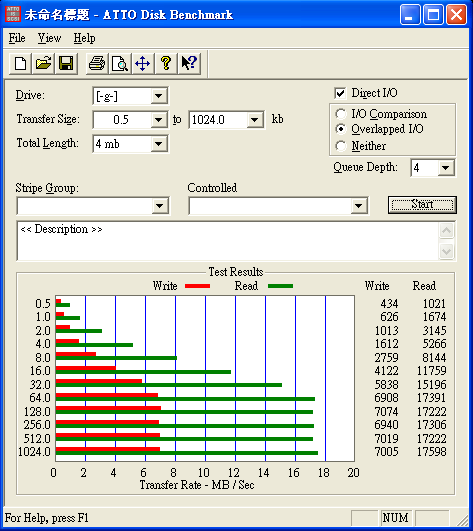Expand the Controlled dropdown
Image resolution: width=473 pixels, height=531 pixels.
point(359,206)
